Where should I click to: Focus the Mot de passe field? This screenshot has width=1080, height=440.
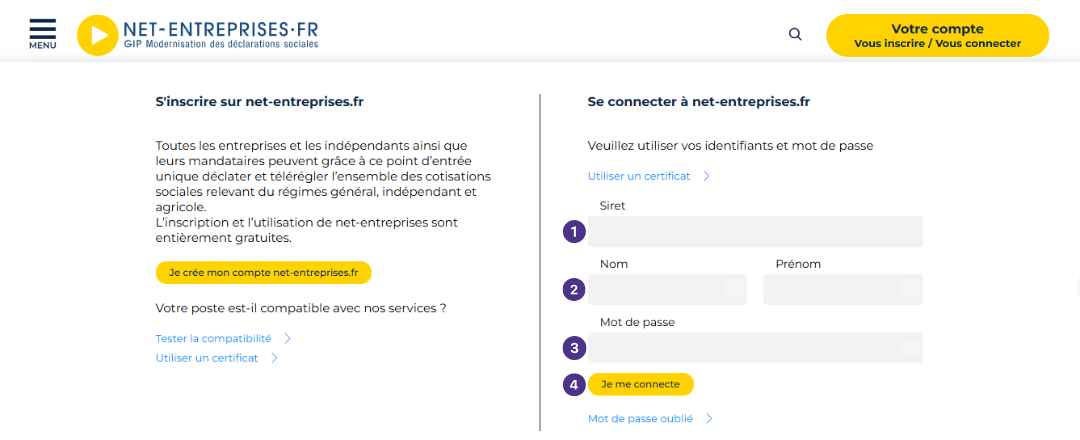point(755,348)
